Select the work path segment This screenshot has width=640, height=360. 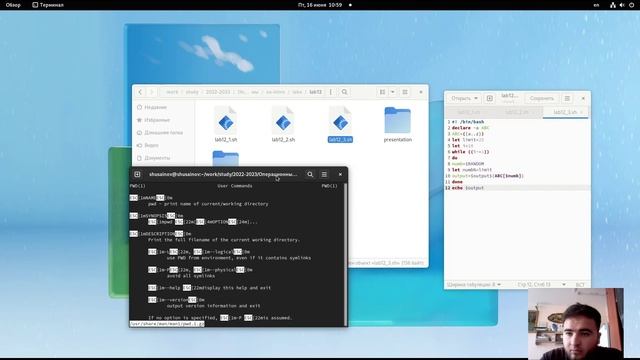[172, 92]
